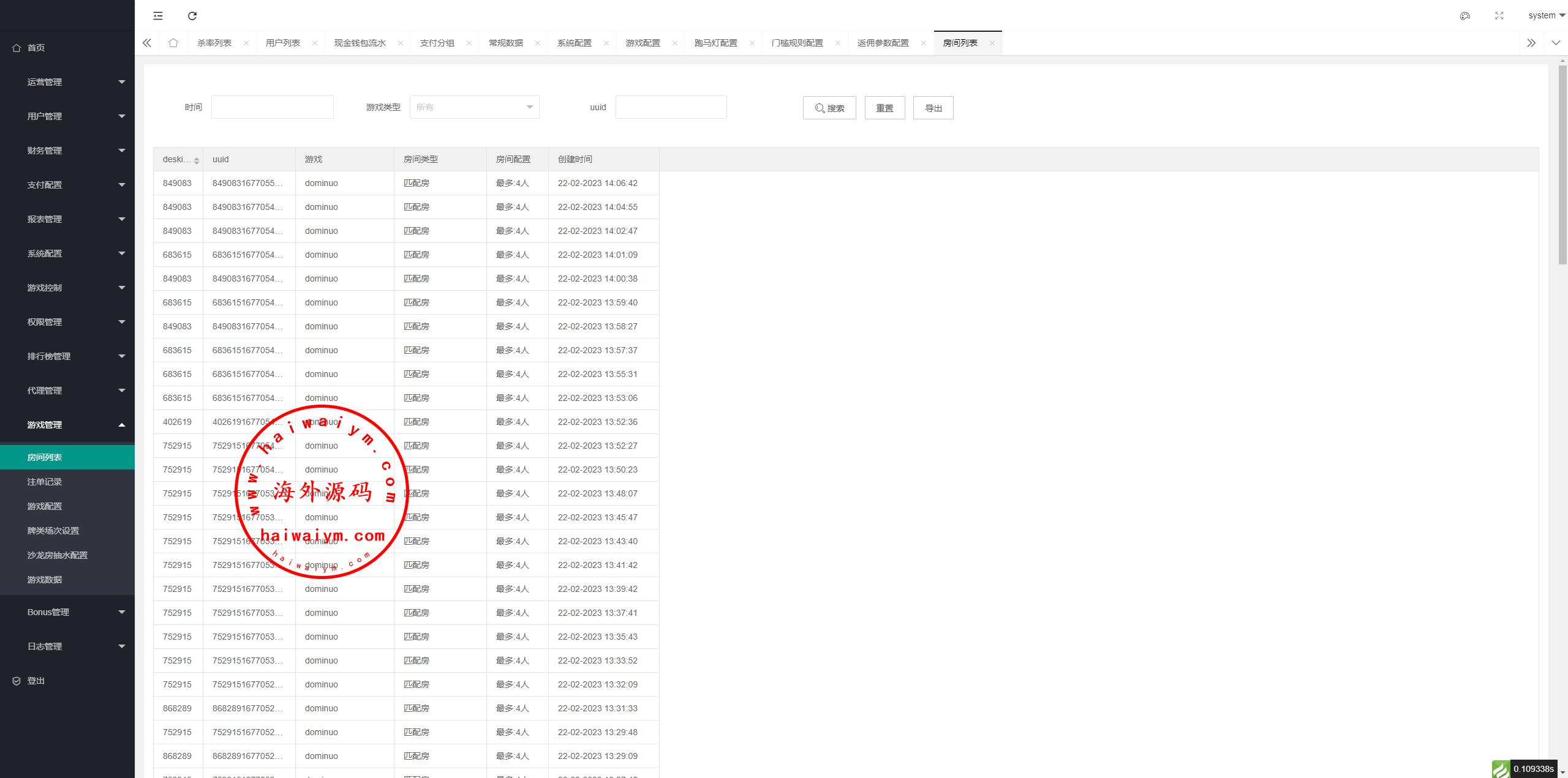Open the system user dropdown

1545,16
